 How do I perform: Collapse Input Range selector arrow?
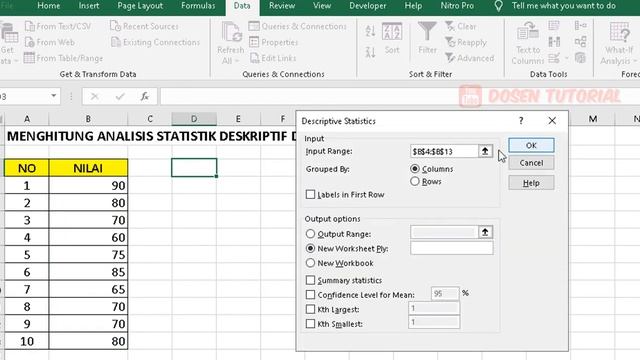click(485, 151)
